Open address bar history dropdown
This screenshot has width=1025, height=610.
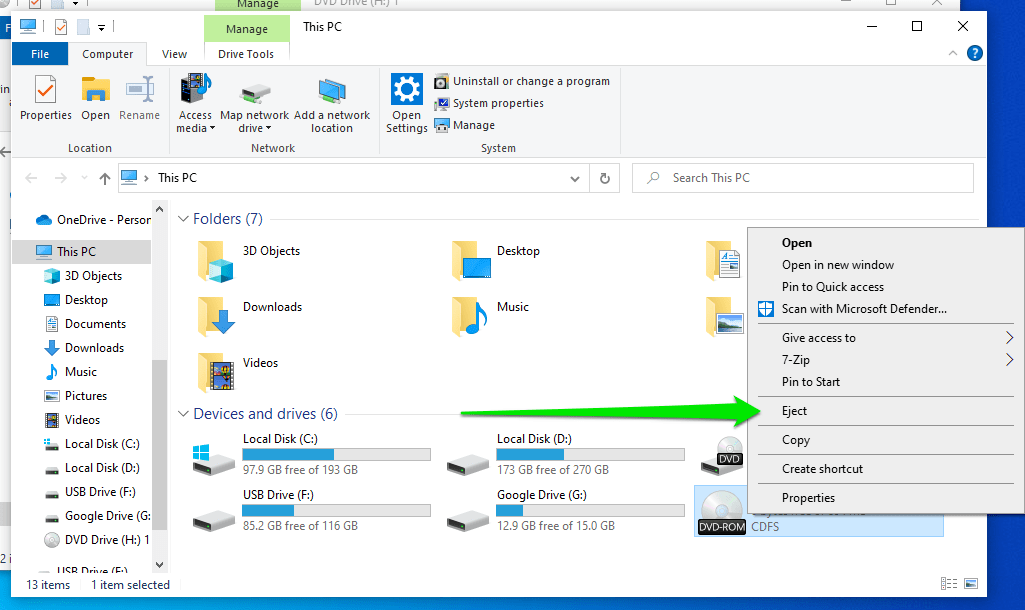(574, 178)
